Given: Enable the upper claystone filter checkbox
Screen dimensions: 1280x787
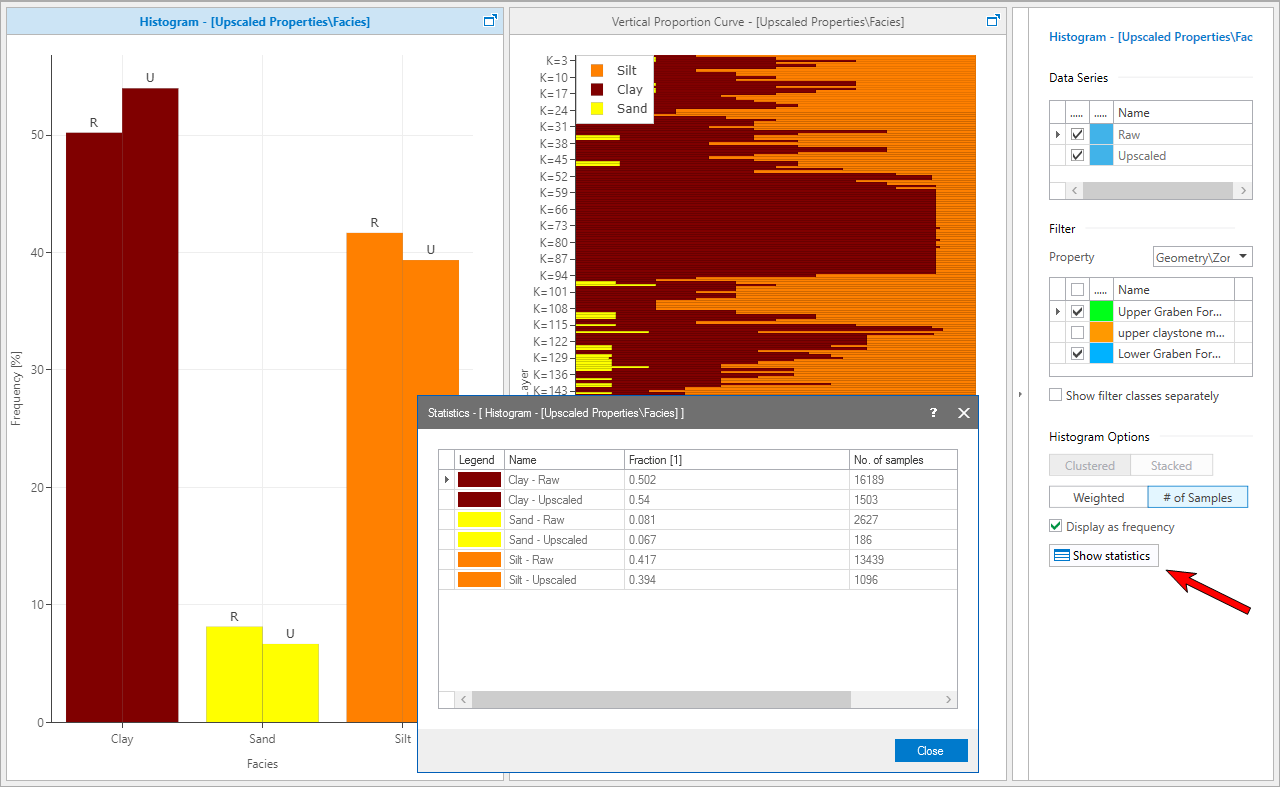Looking at the screenshot, I should 1077,332.
